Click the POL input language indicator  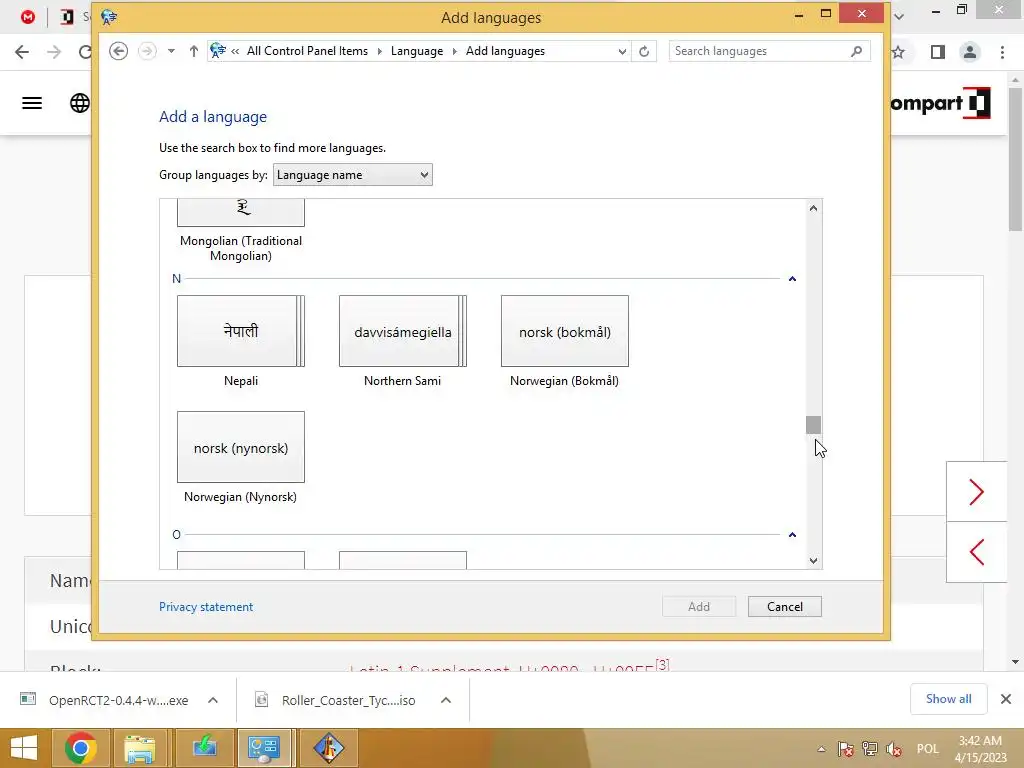coord(927,749)
